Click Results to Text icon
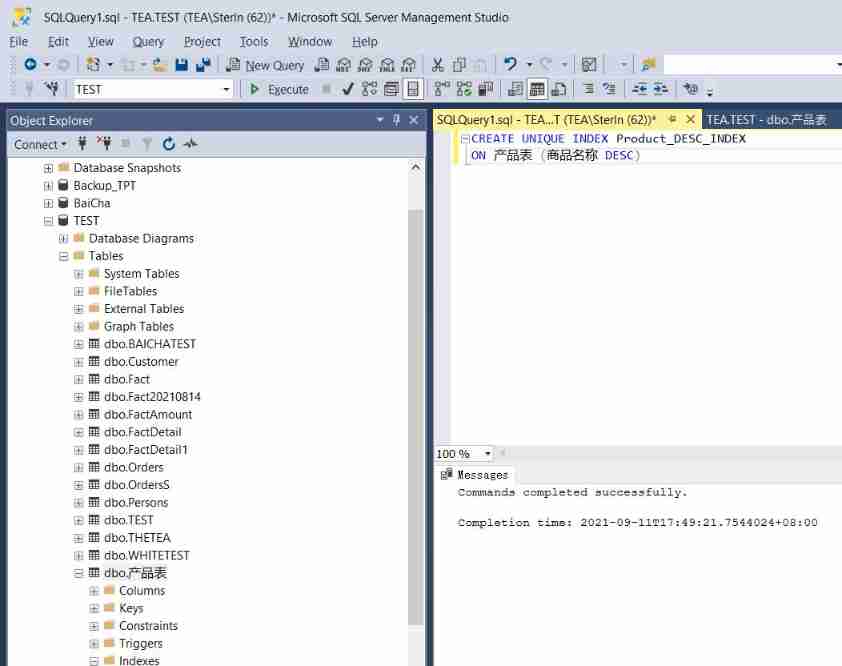 (x=515, y=89)
